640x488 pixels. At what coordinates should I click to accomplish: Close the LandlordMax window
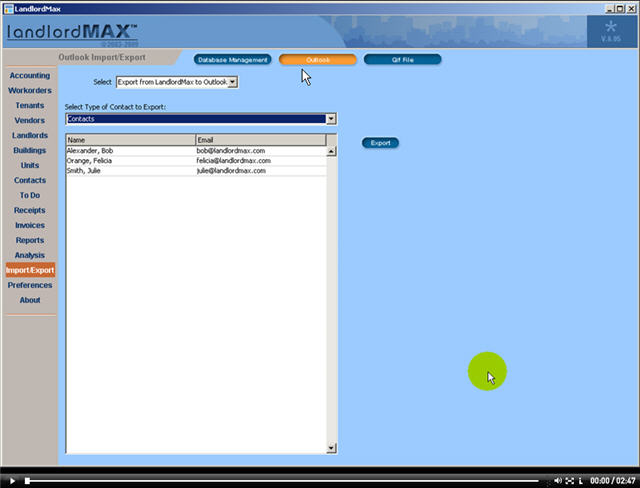pyautogui.click(x=630, y=9)
